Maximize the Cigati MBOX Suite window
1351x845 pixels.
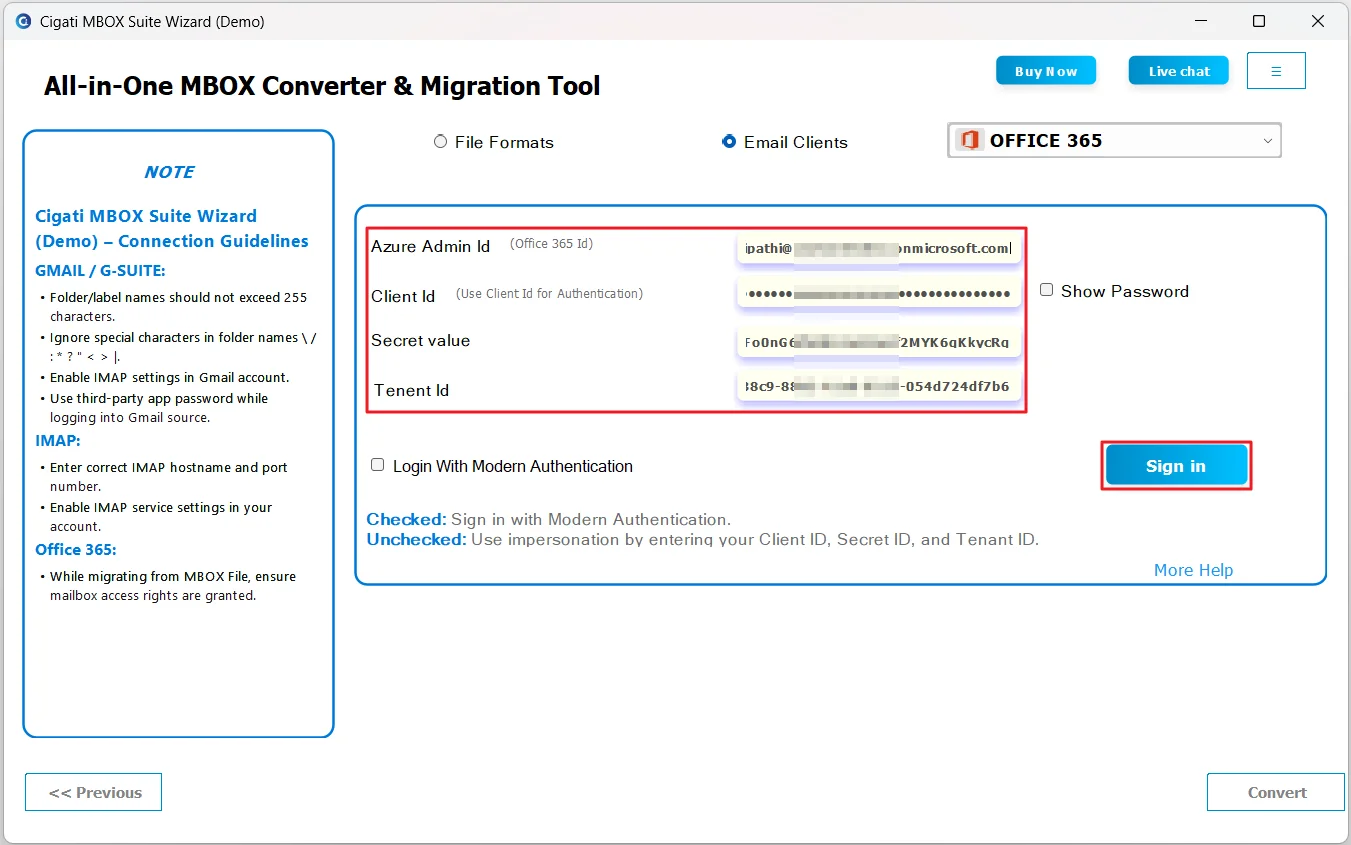click(1259, 21)
